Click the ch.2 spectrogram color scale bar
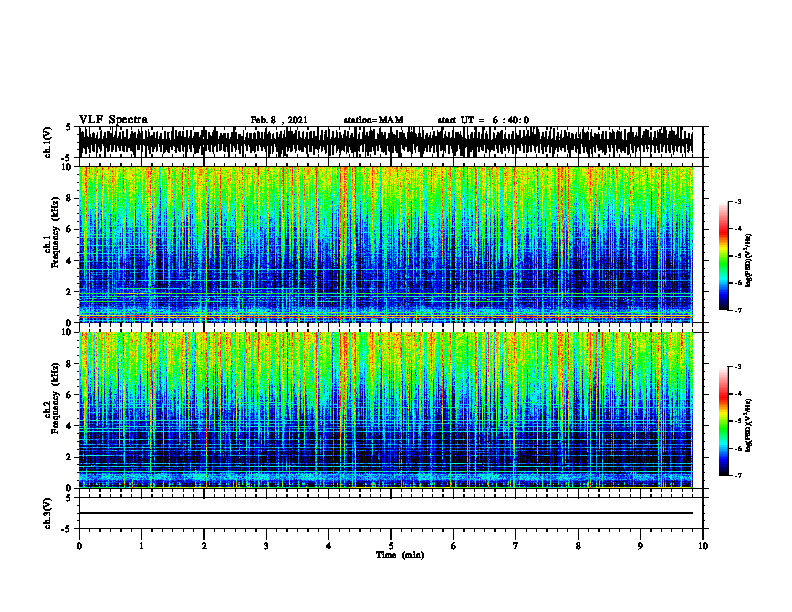792x612 pixels. 724,421
